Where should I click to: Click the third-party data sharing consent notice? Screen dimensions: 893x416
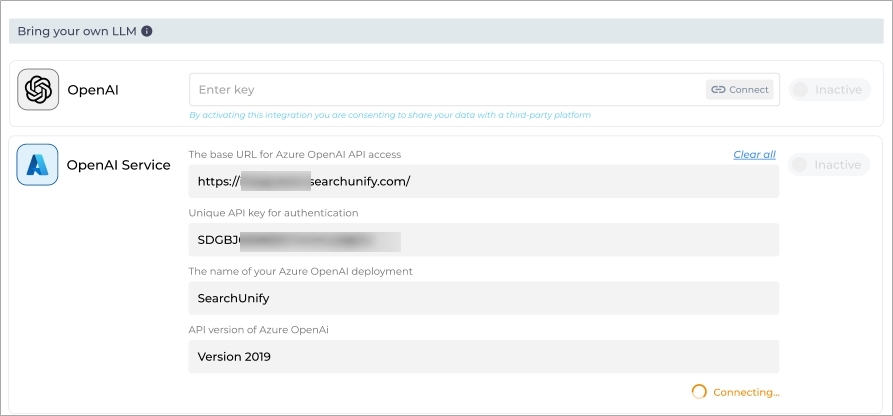[389, 115]
